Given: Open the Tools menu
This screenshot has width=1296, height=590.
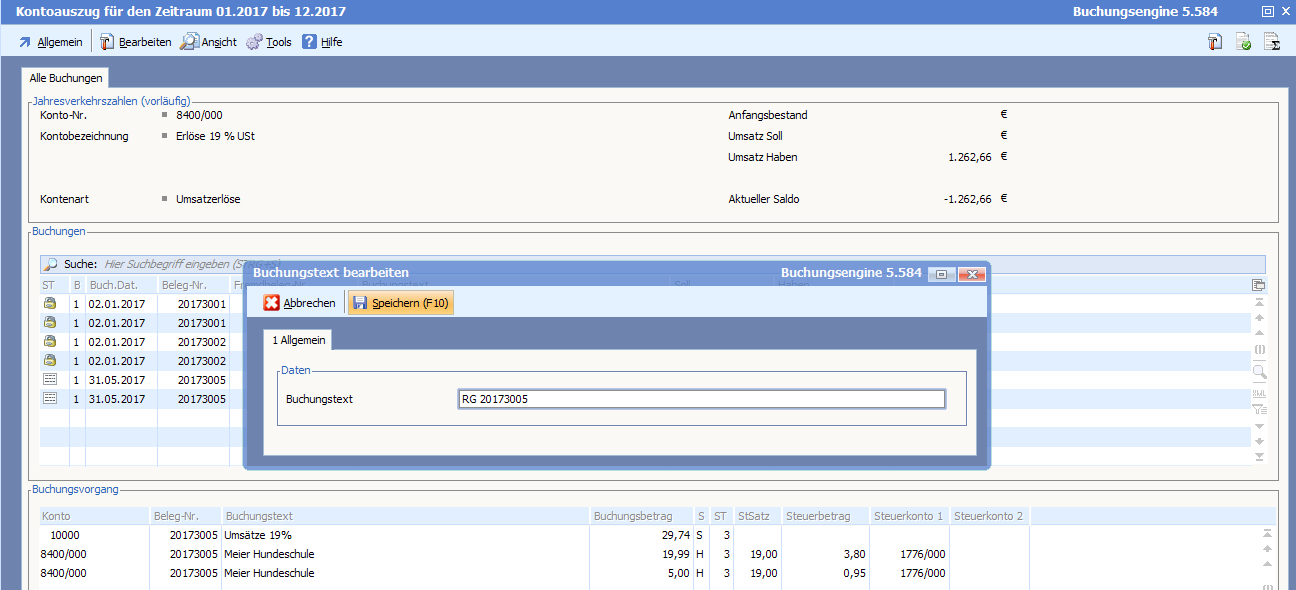Looking at the screenshot, I should 269,42.
